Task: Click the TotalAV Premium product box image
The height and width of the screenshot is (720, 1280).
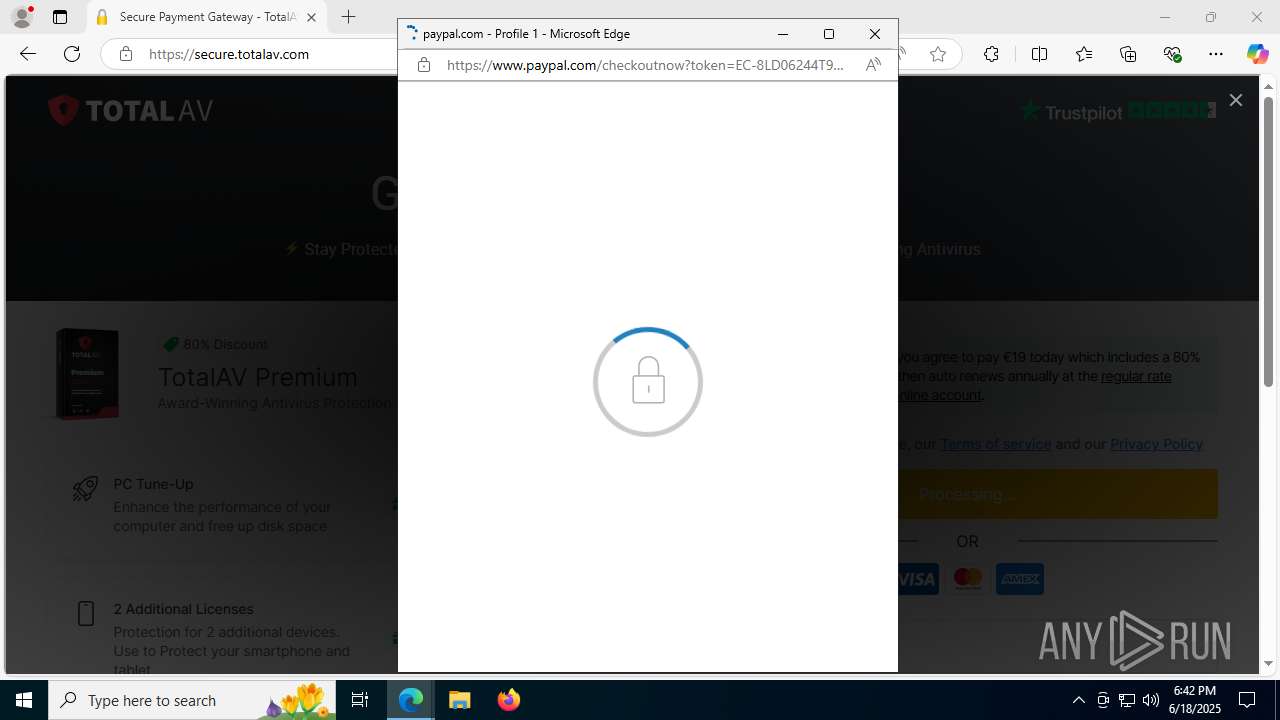Action: (x=88, y=374)
